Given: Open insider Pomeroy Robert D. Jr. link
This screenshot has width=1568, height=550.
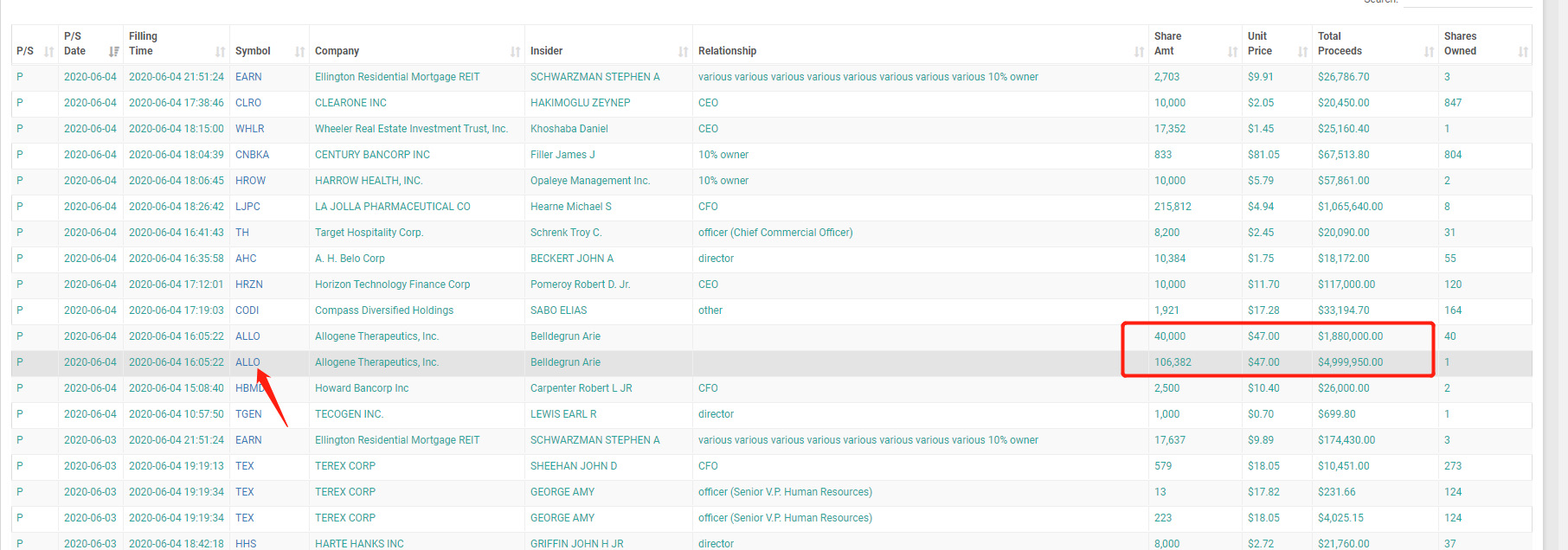Looking at the screenshot, I should point(581,285).
